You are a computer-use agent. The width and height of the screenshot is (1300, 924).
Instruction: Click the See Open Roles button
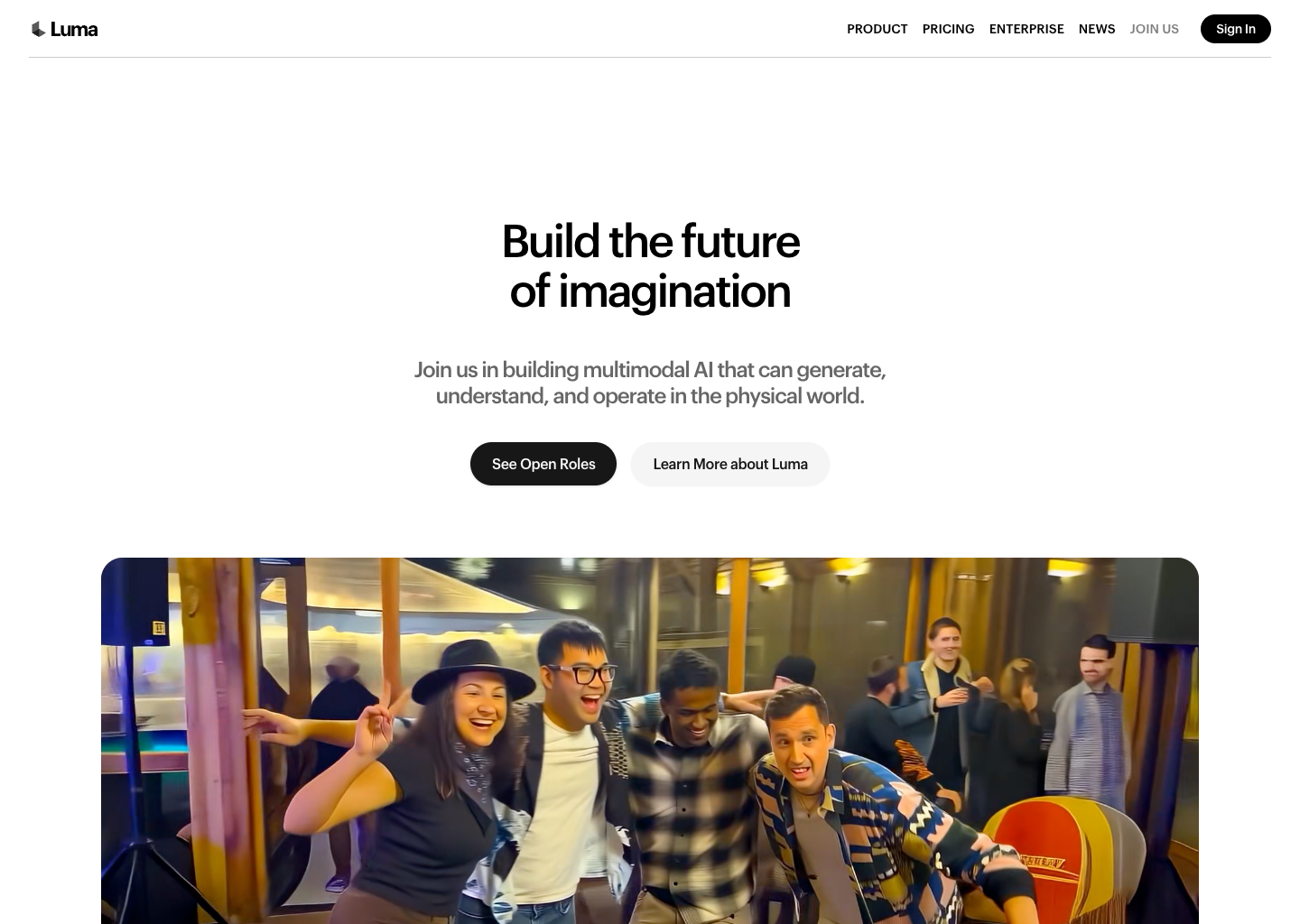543,464
